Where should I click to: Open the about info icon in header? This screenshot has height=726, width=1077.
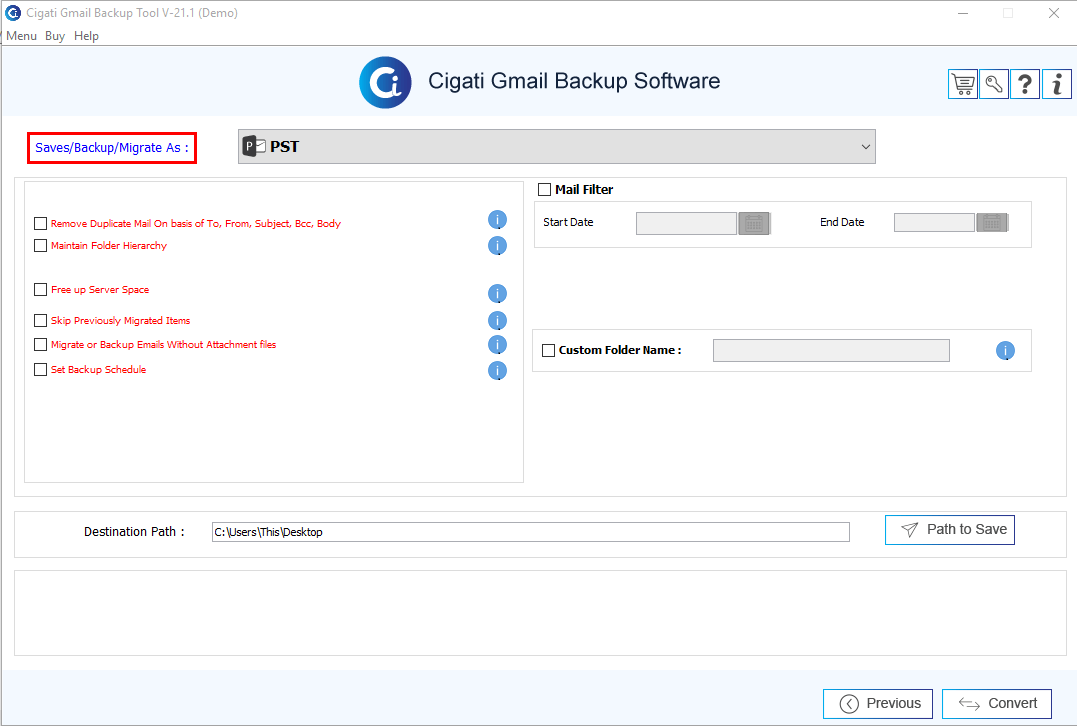(1056, 84)
